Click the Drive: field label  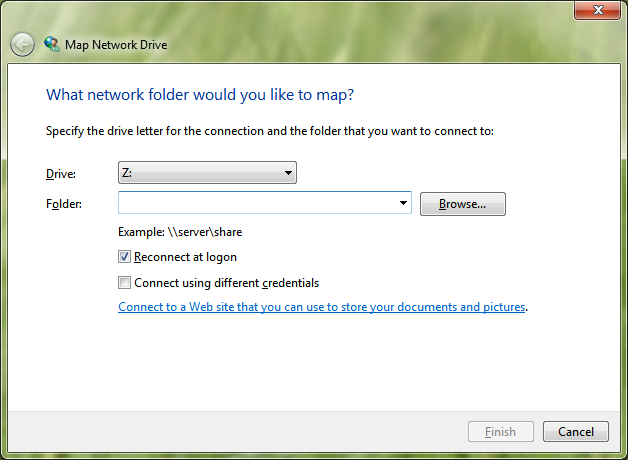click(61, 174)
